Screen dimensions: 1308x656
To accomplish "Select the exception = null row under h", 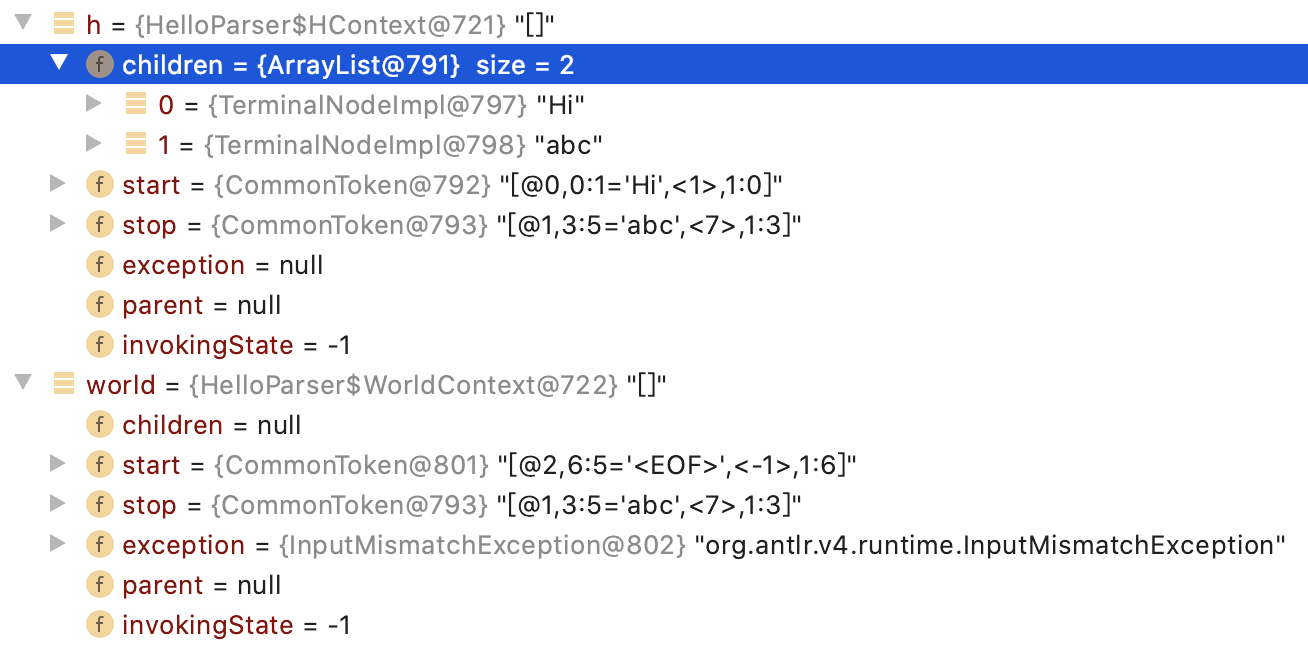I will point(220,264).
